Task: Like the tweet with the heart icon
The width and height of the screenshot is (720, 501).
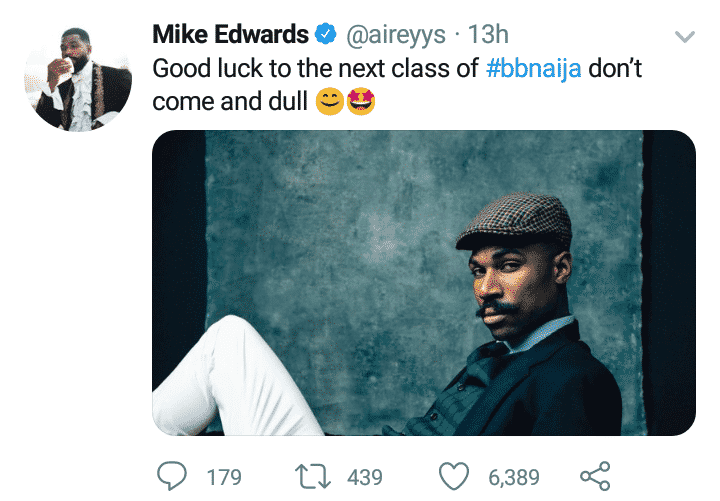Action: [455, 476]
